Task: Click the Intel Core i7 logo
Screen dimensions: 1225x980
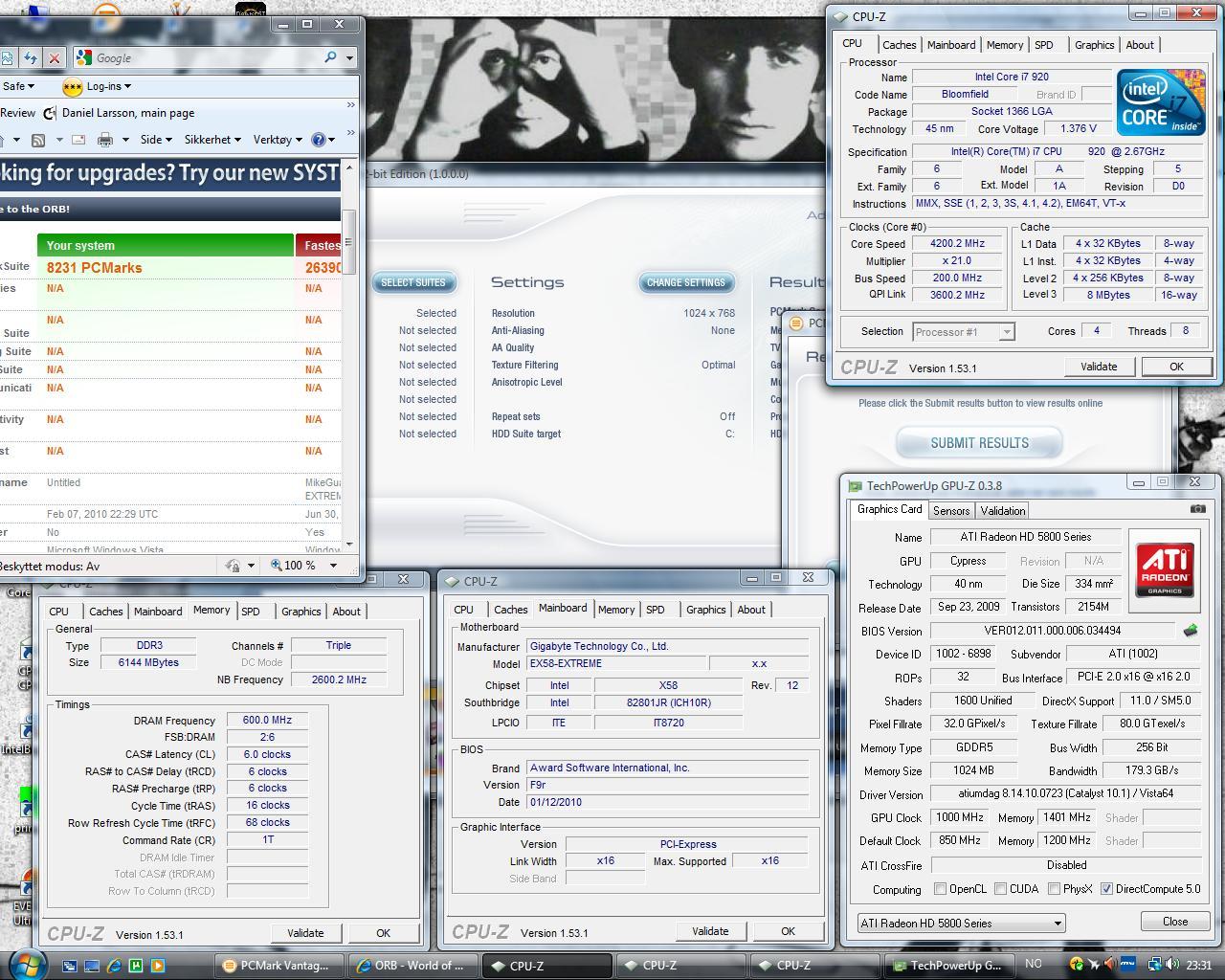Action: coord(1160,102)
